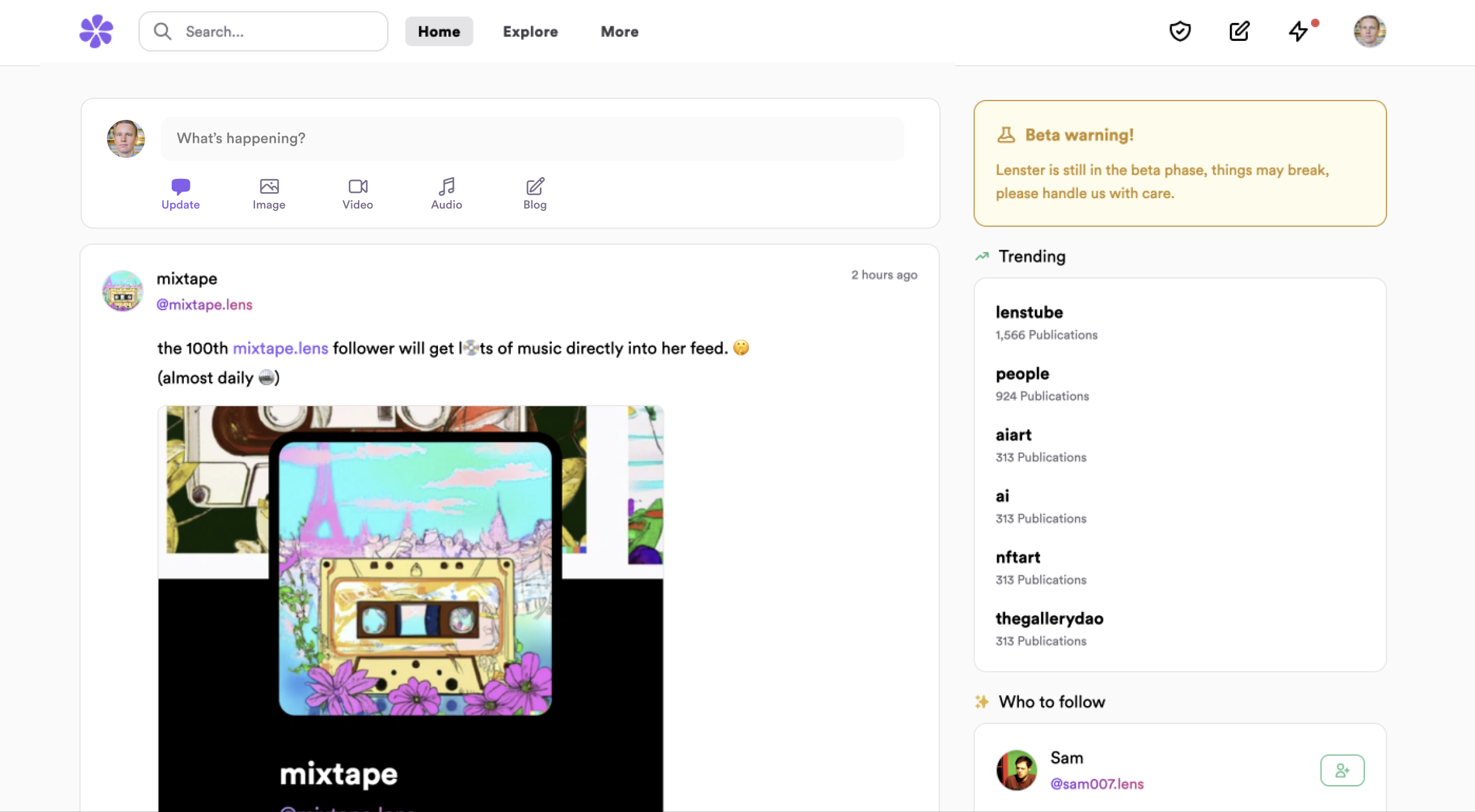Select the Audio post type
Image resolution: width=1475 pixels, height=812 pixels.
tap(446, 194)
